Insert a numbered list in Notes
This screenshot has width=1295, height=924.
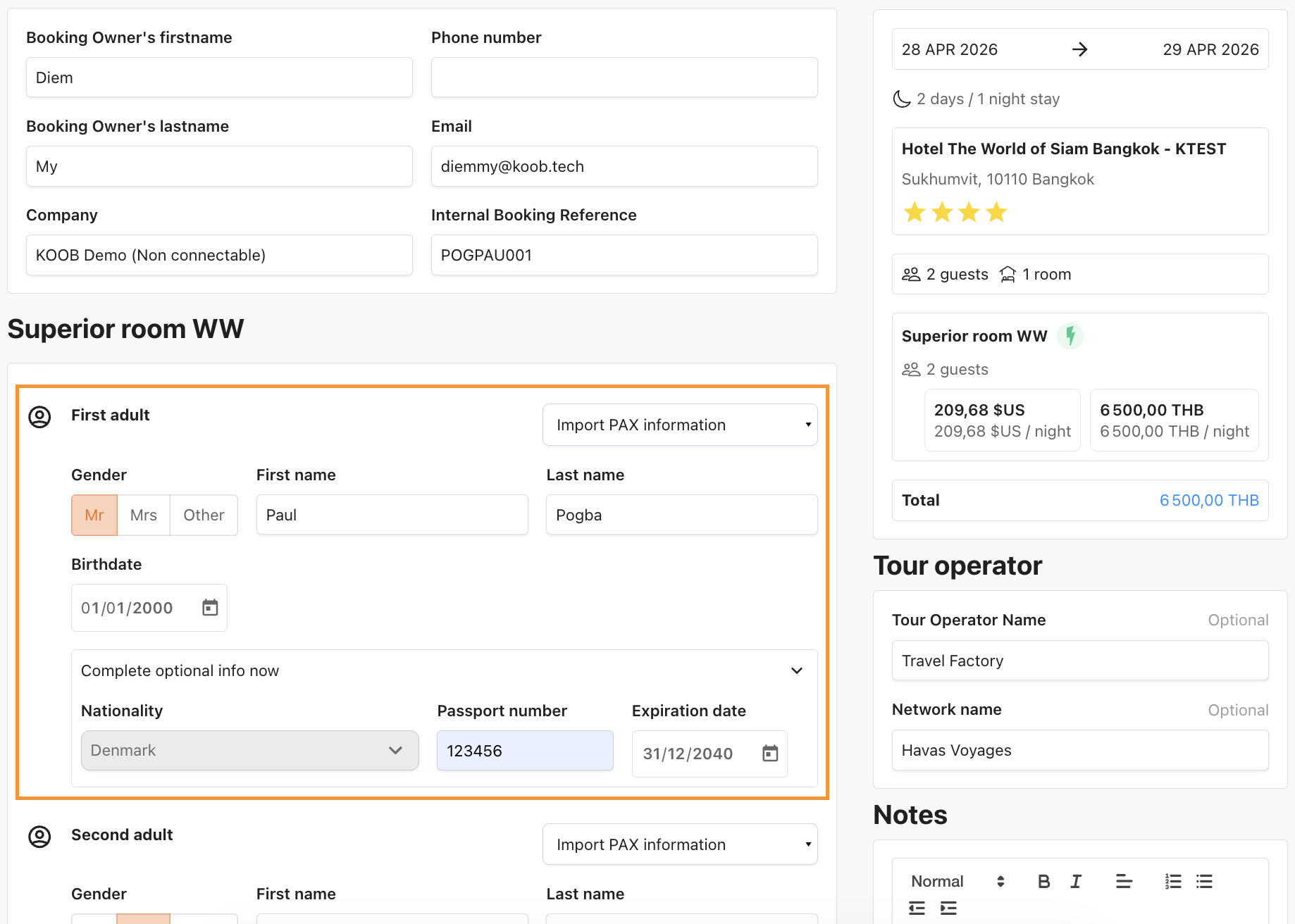[x=1172, y=881]
